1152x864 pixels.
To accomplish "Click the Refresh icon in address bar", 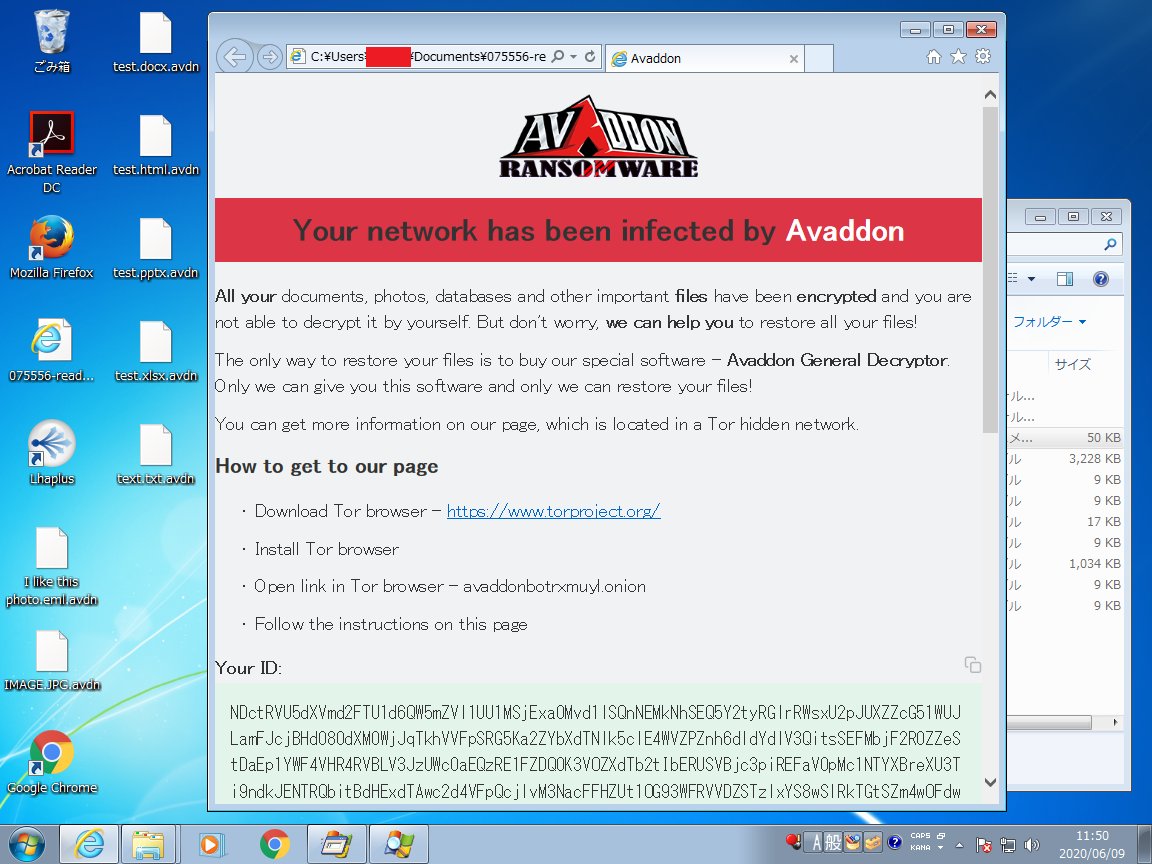I will point(590,57).
